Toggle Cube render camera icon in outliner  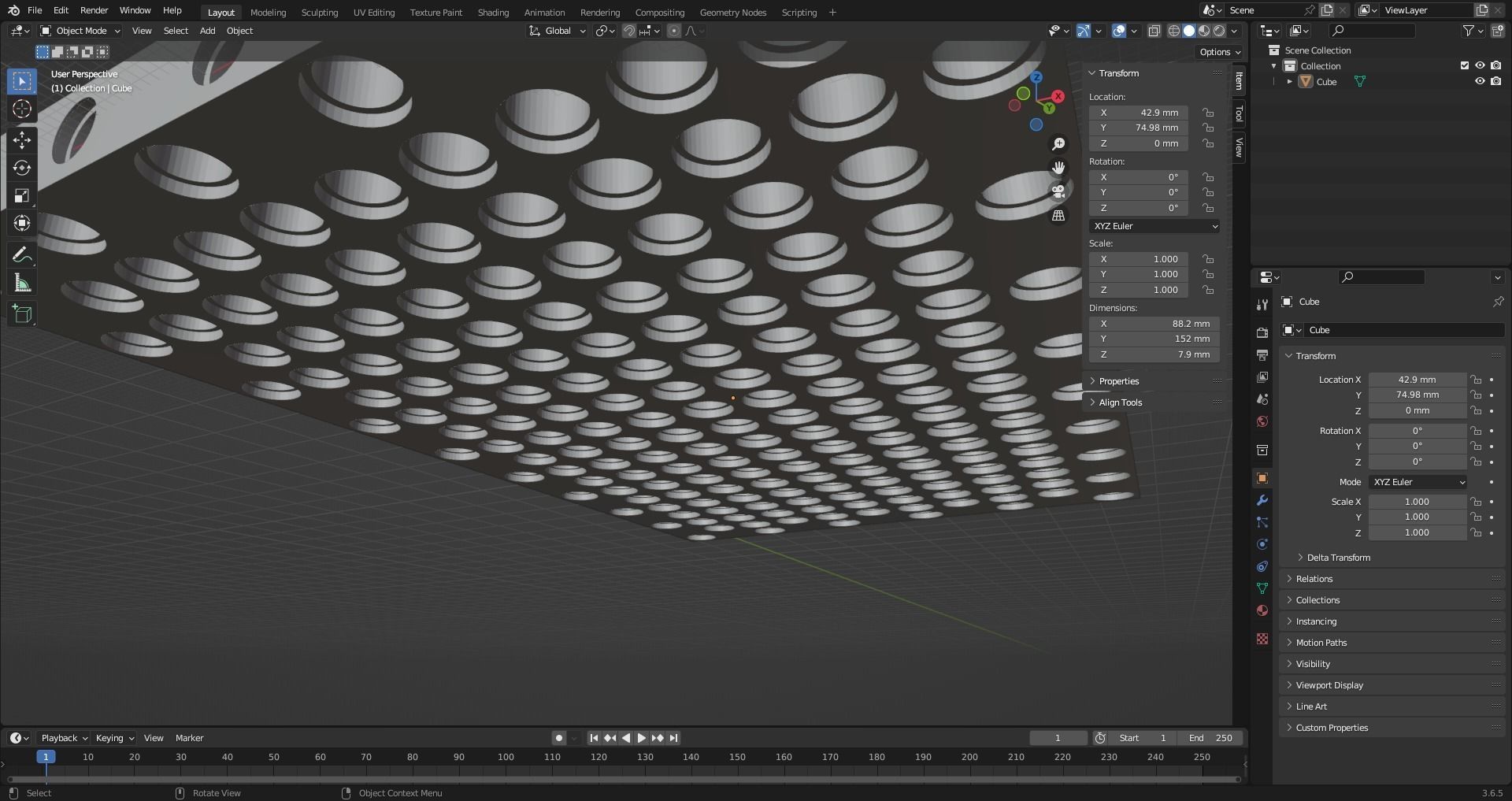click(x=1495, y=81)
